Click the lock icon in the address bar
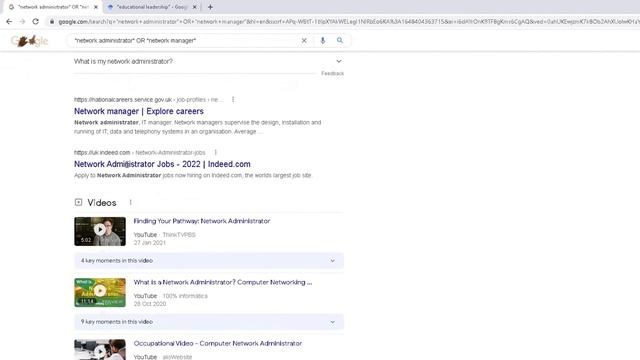This screenshot has width=640, height=360. point(52,22)
